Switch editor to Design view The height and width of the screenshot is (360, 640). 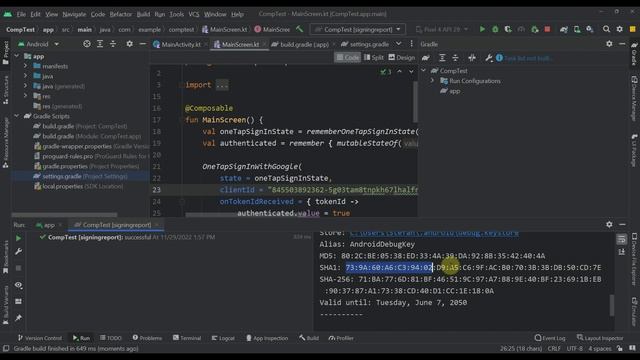(x=402, y=58)
